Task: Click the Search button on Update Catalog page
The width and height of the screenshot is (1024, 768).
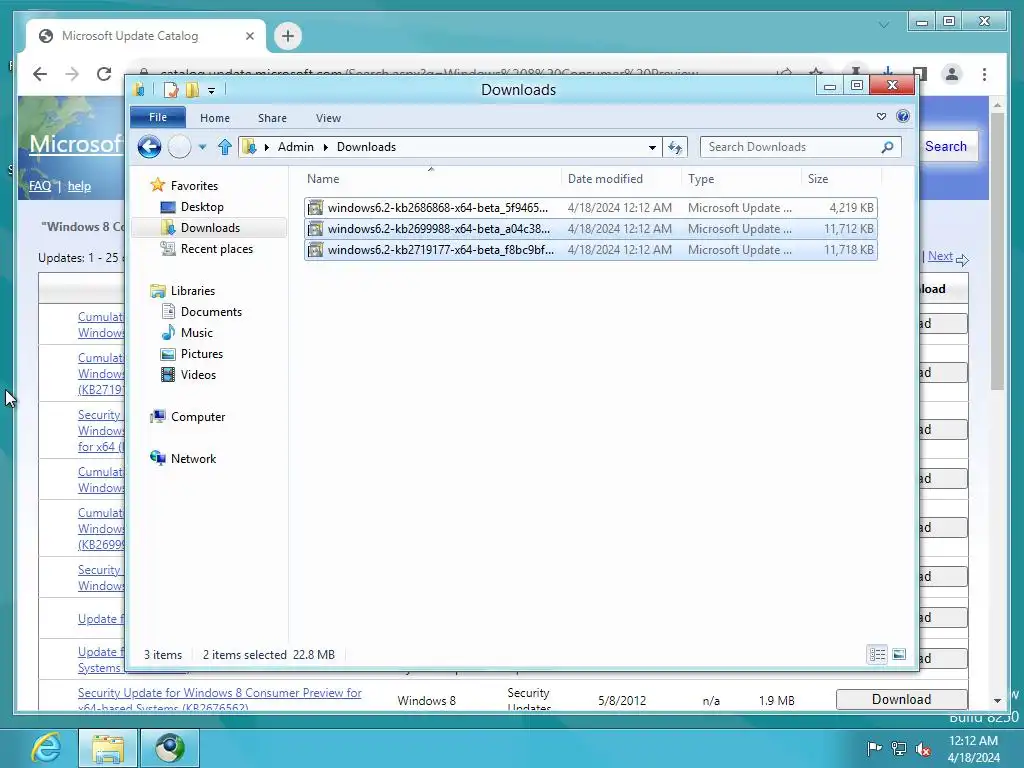Action: click(946, 146)
